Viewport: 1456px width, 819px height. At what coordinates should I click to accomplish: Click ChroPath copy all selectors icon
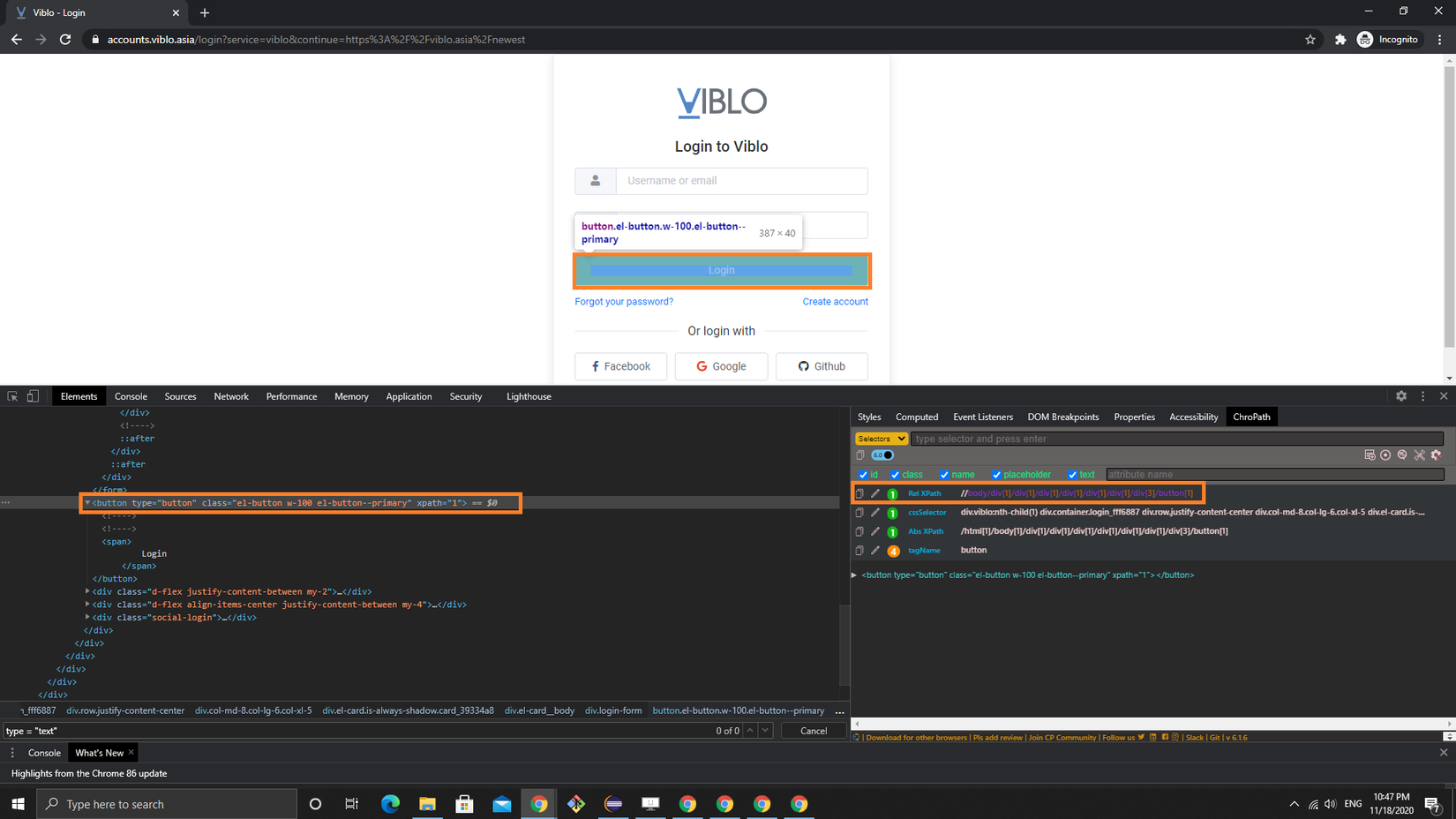[x=860, y=455]
